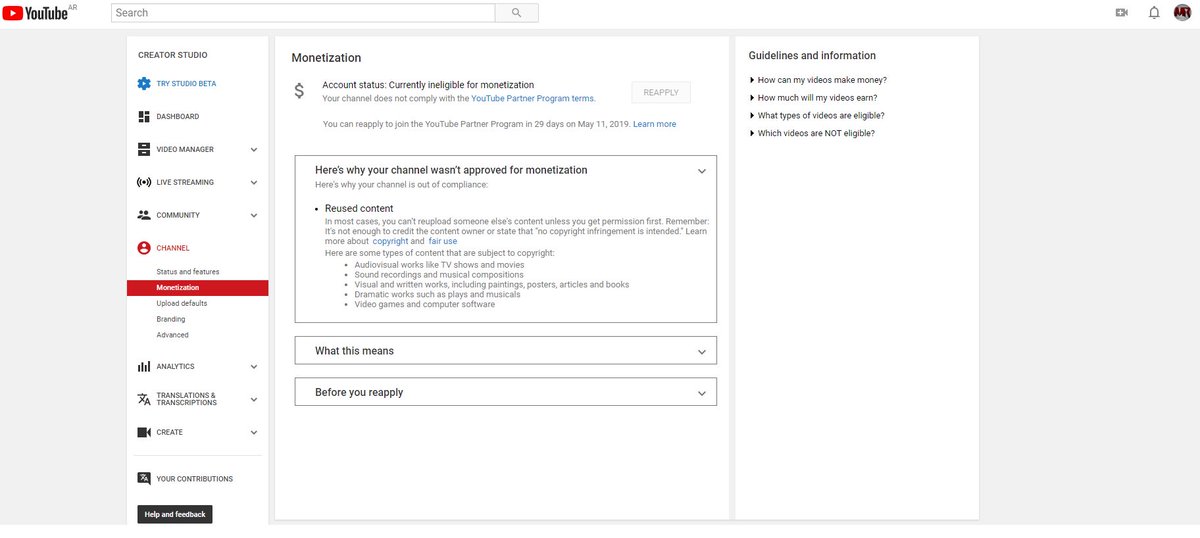Click the Video Manager icon
The image size is (1200, 538).
[144, 150]
